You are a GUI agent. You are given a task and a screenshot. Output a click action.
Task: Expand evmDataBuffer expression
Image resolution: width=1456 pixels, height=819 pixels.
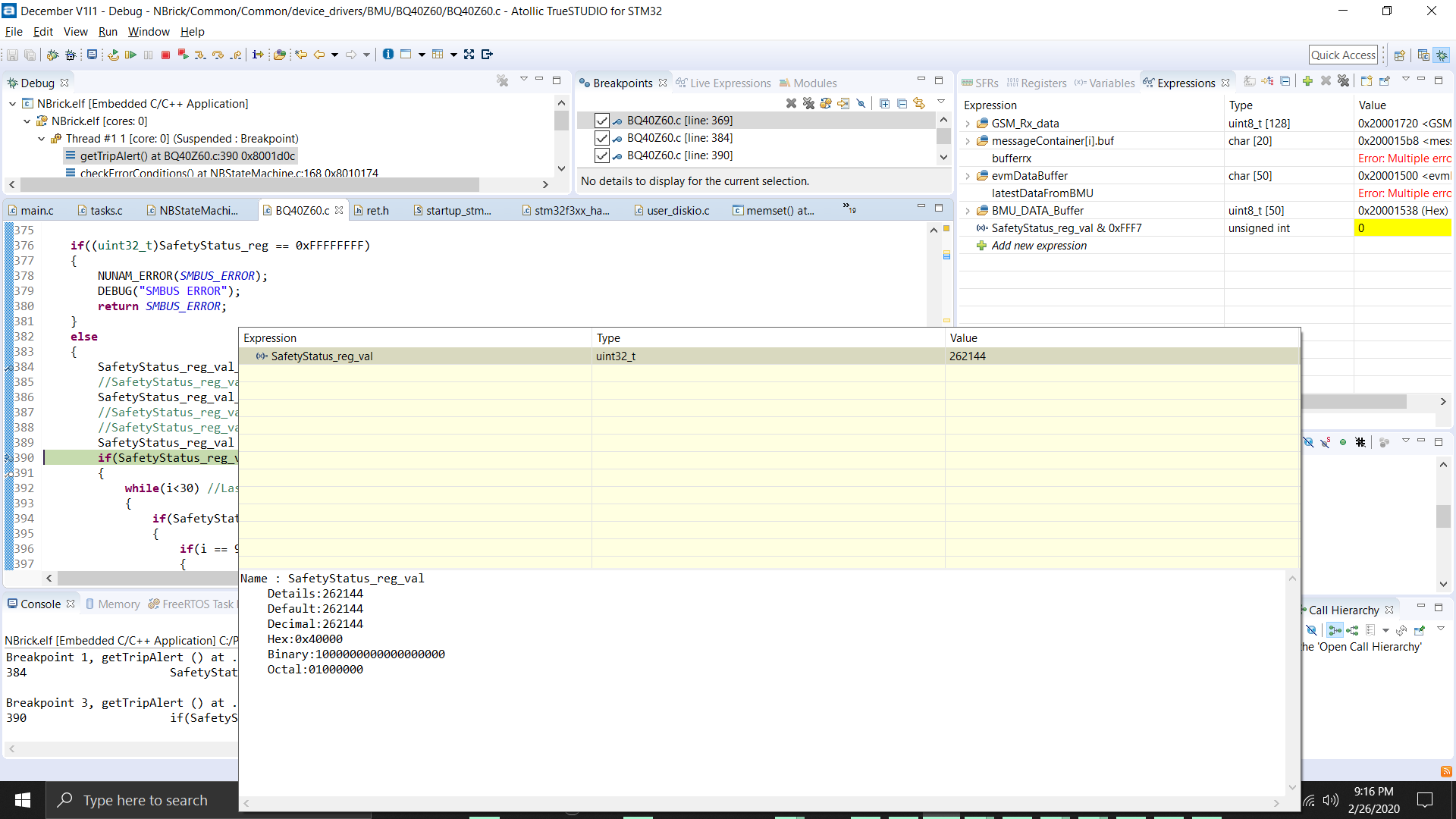[x=968, y=176]
